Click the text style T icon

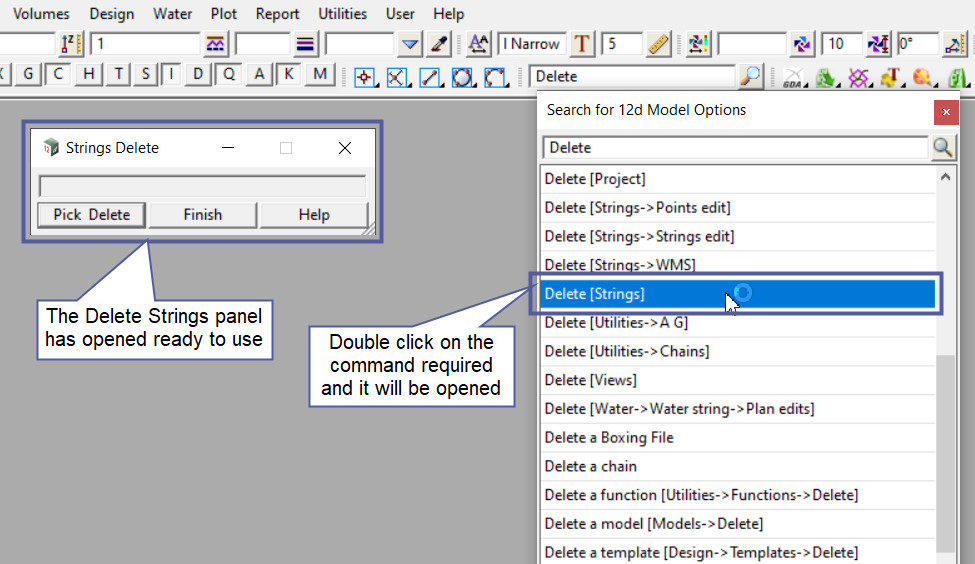[x=582, y=44]
